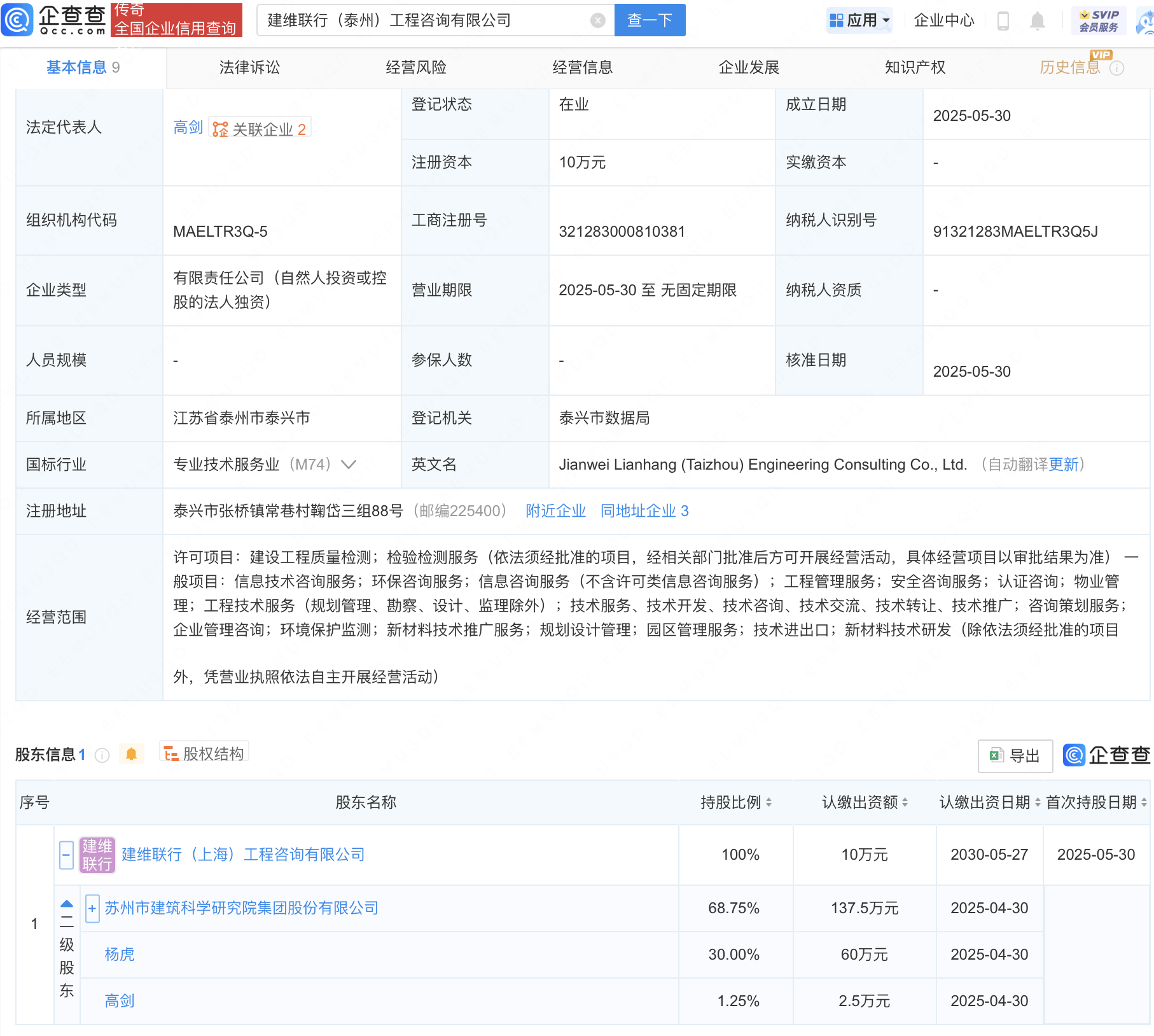Clear the search box text
The image size is (1154, 1036).
pyautogui.click(x=597, y=20)
